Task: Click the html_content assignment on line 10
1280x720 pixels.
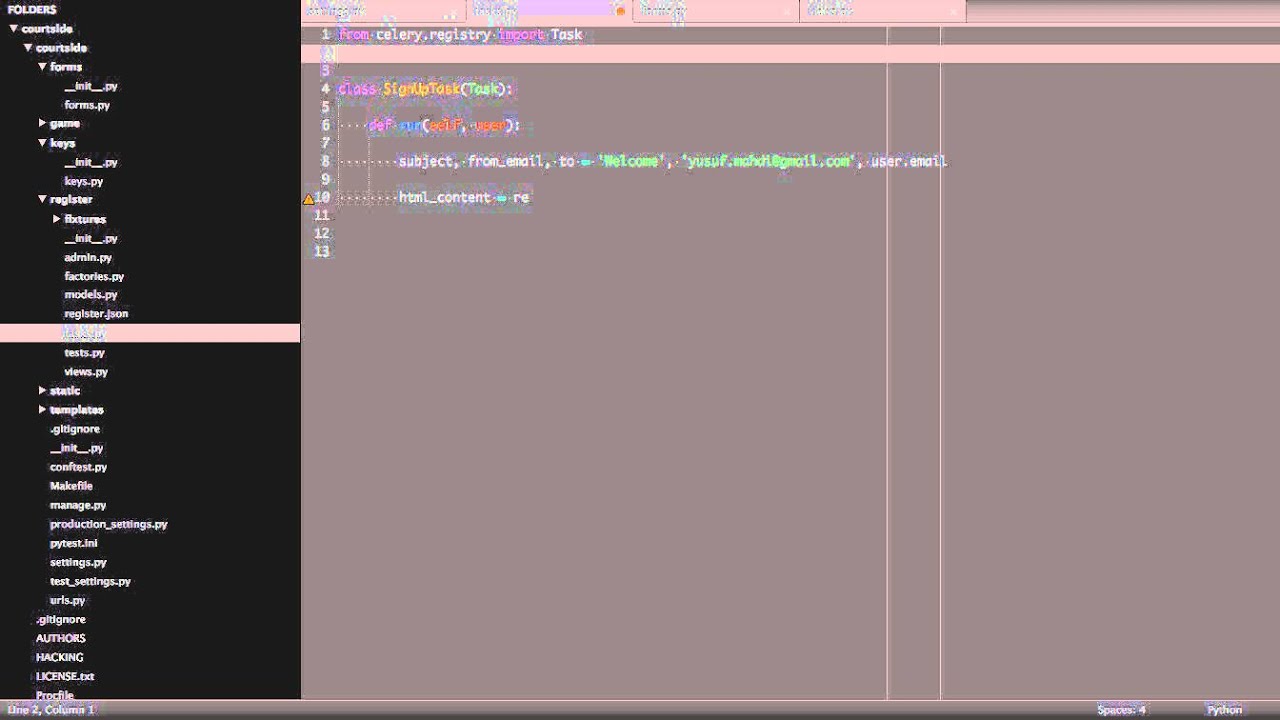Action: [x=463, y=198]
